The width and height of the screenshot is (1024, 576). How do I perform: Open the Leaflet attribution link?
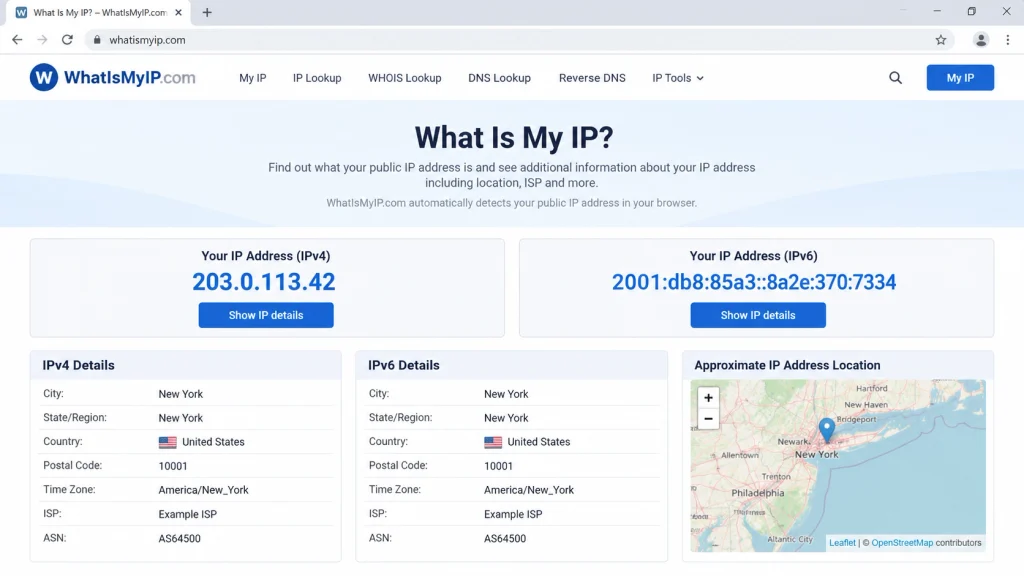[x=842, y=543]
